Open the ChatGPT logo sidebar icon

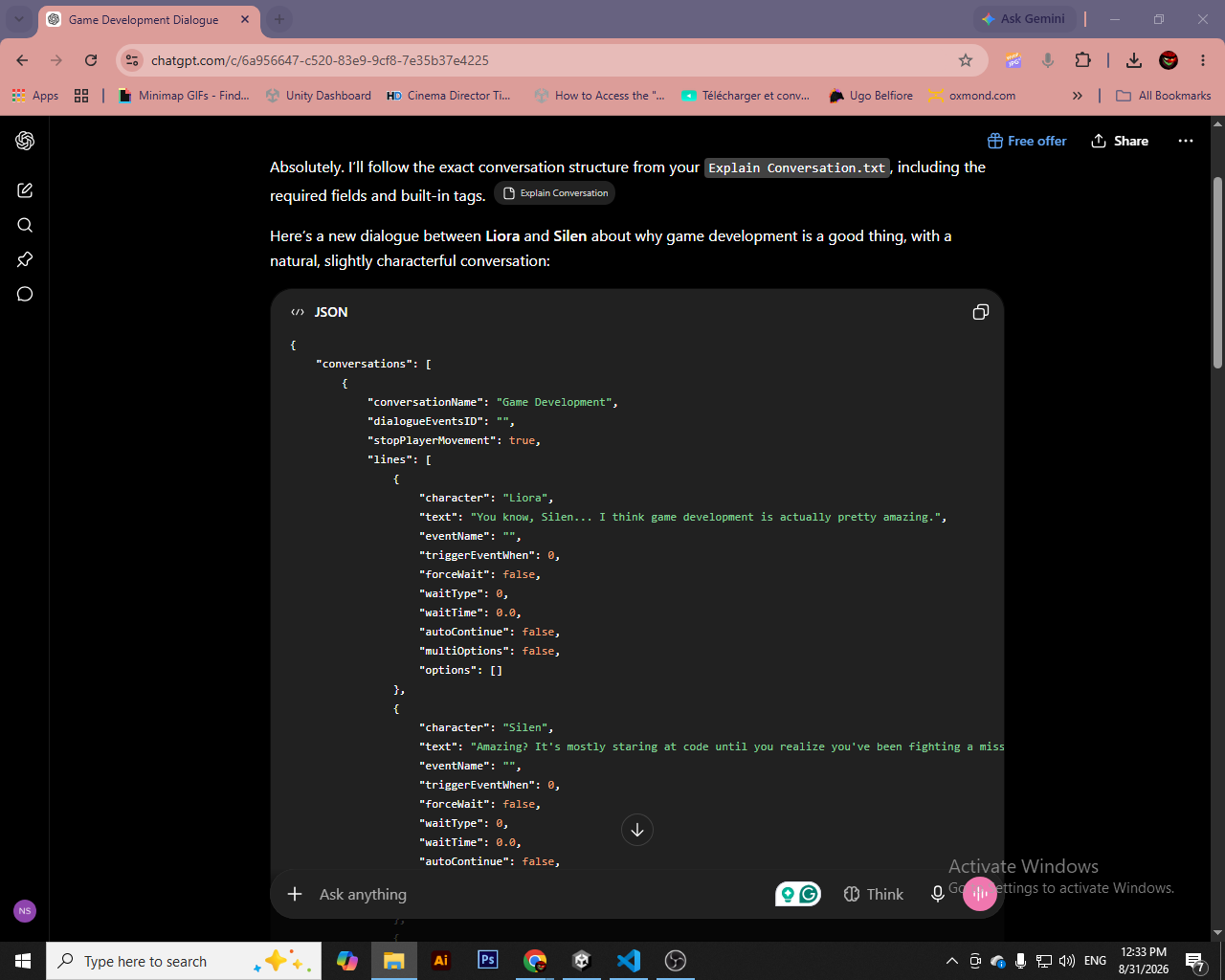[25, 141]
